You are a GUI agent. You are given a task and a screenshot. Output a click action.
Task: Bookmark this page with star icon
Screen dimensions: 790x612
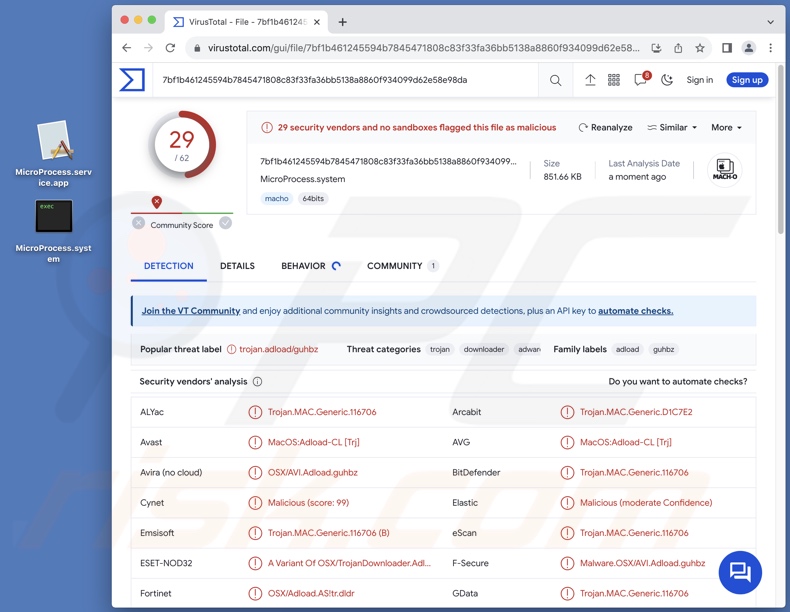point(700,48)
